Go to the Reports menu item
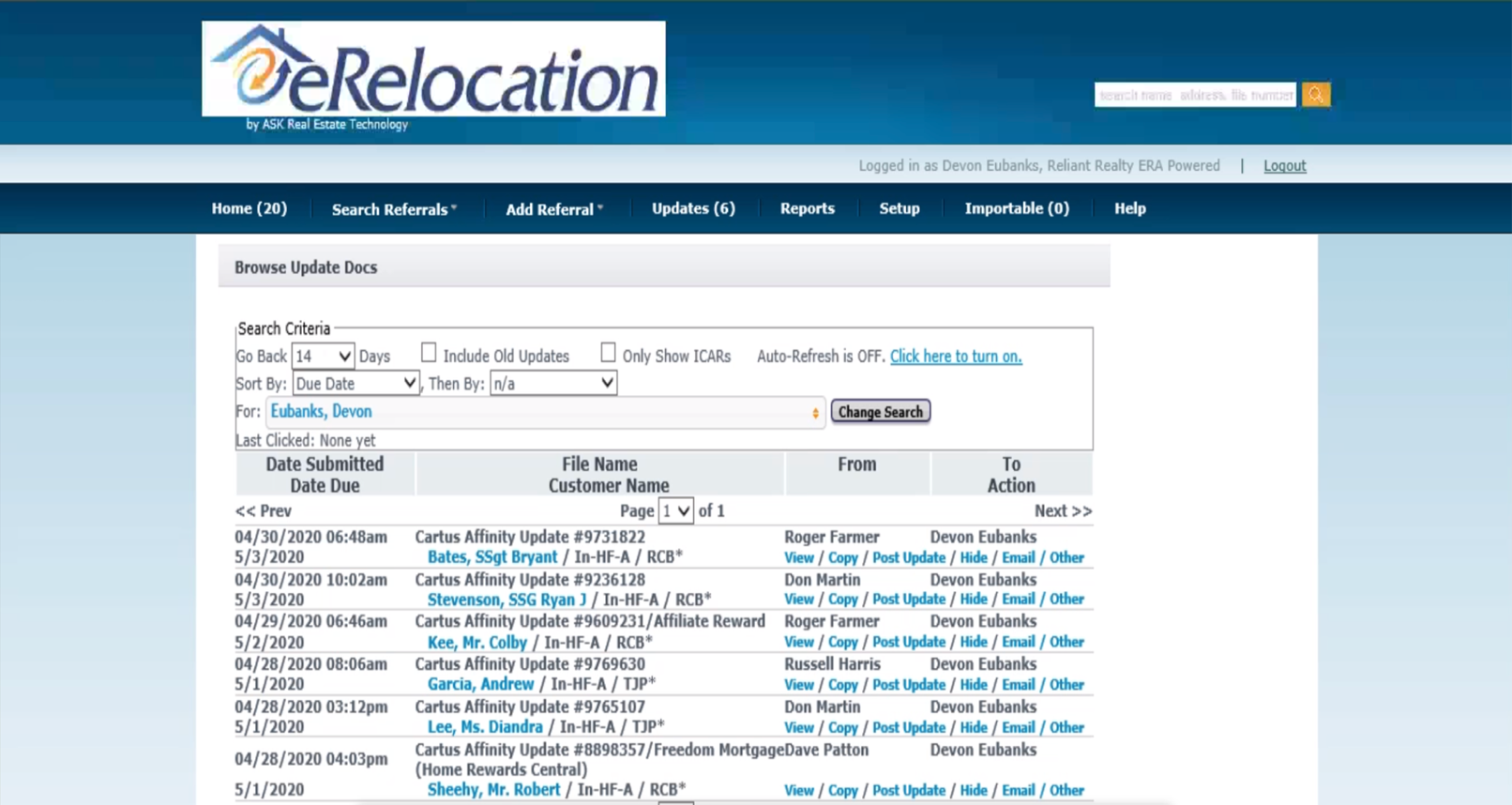Viewport: 1512px width, 805px height. pyautogui.click(x=807, y=208)
